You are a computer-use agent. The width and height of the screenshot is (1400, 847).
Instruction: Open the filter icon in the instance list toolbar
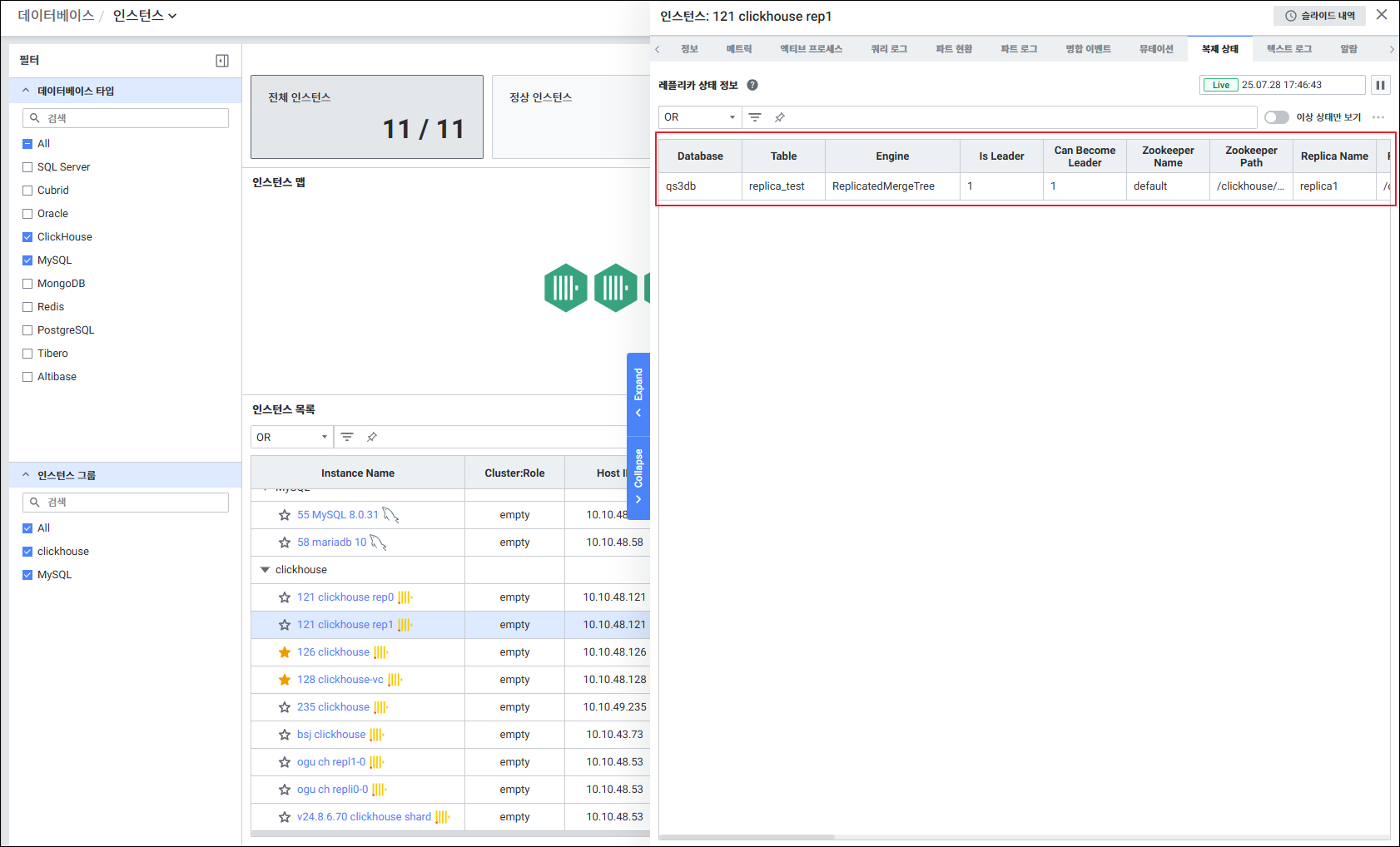pyautogui.click(x=347, y=437)
